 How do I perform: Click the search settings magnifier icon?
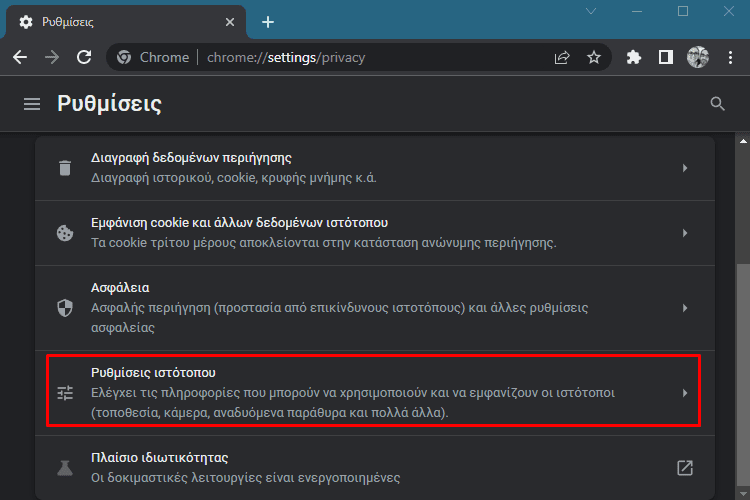717,104
